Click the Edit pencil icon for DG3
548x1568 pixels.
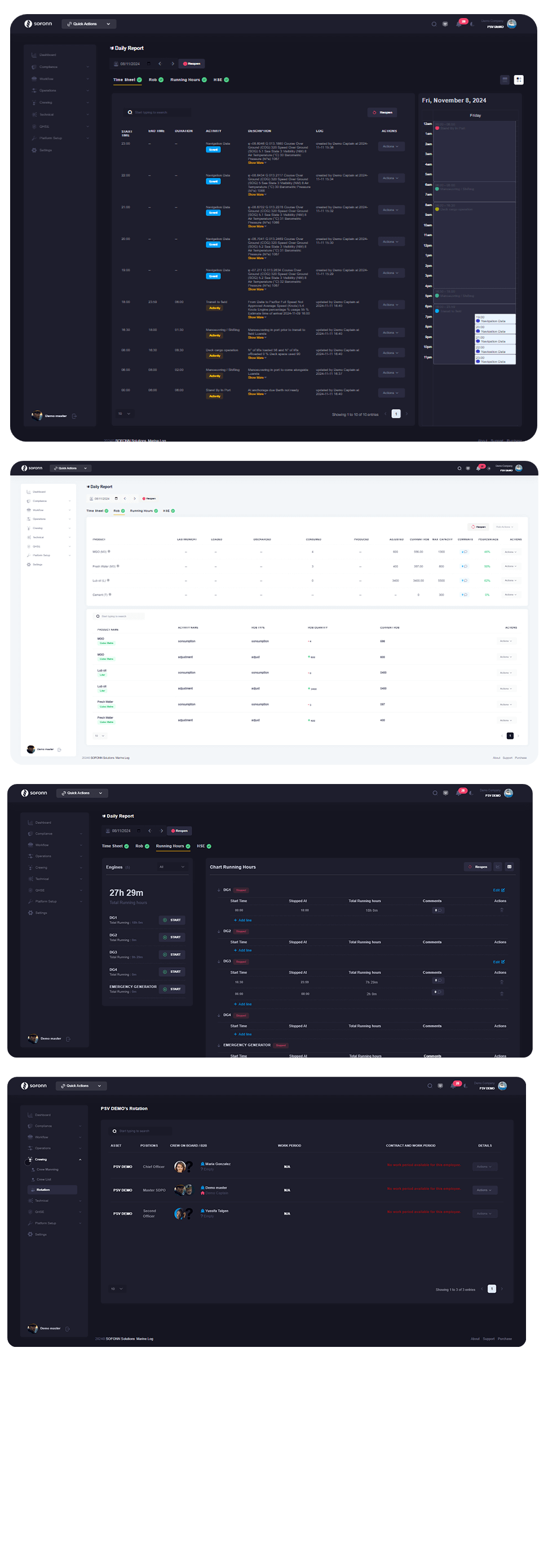coord(499,962)
